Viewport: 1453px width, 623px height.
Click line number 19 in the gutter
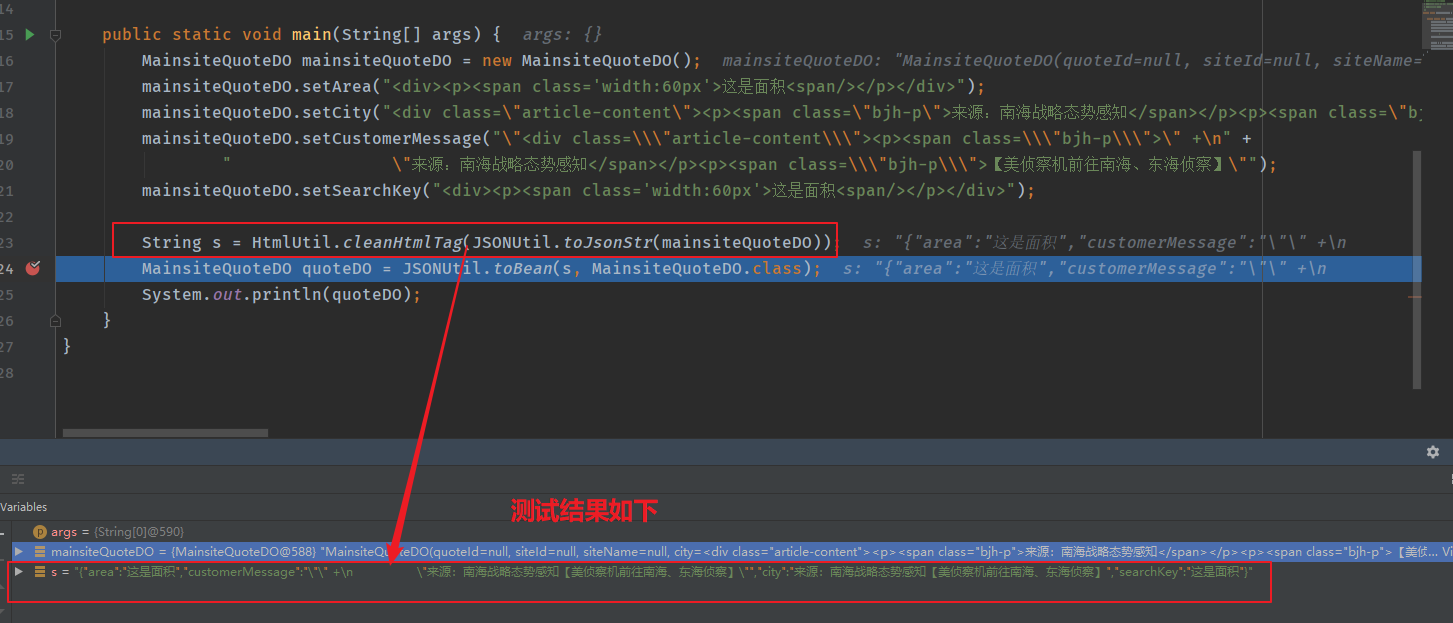coord(5,138)
